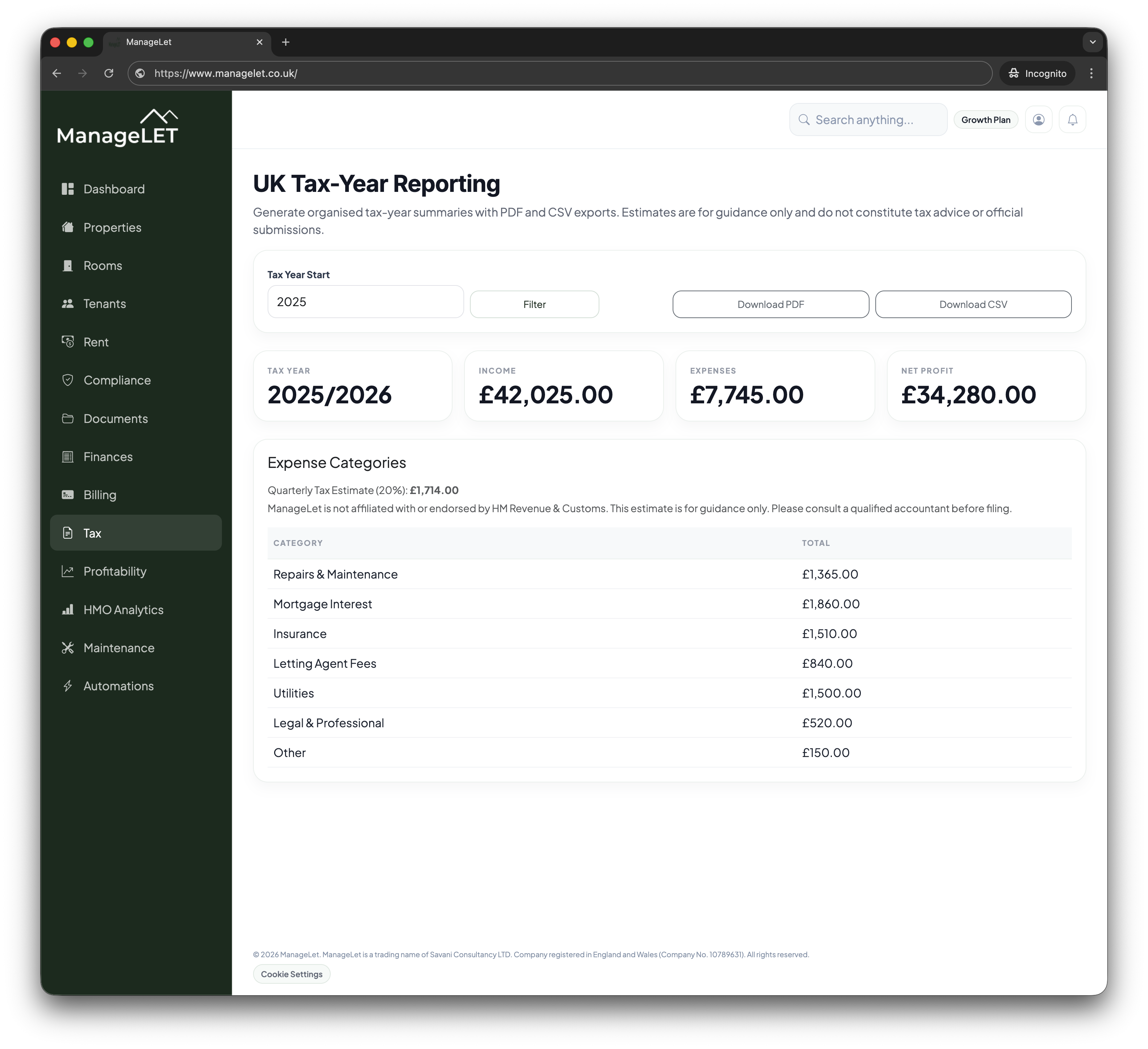
Task: Open the Dashboard from the sidebar icon
Action: tap(68, 189)
